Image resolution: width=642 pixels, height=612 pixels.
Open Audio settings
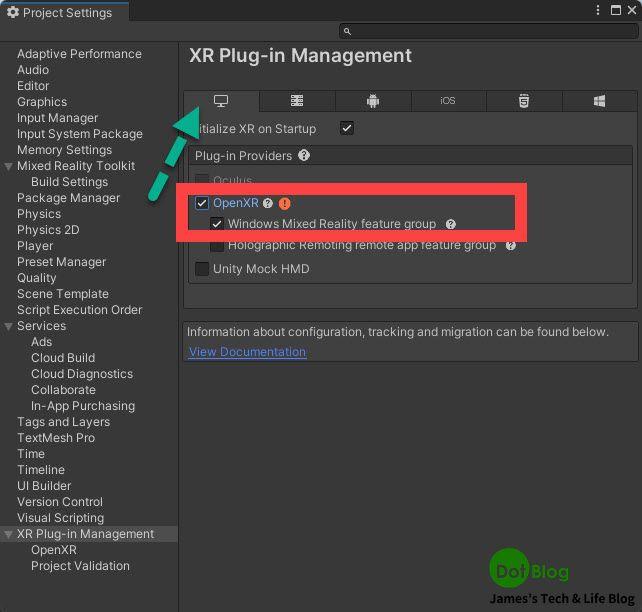(33, 70)
